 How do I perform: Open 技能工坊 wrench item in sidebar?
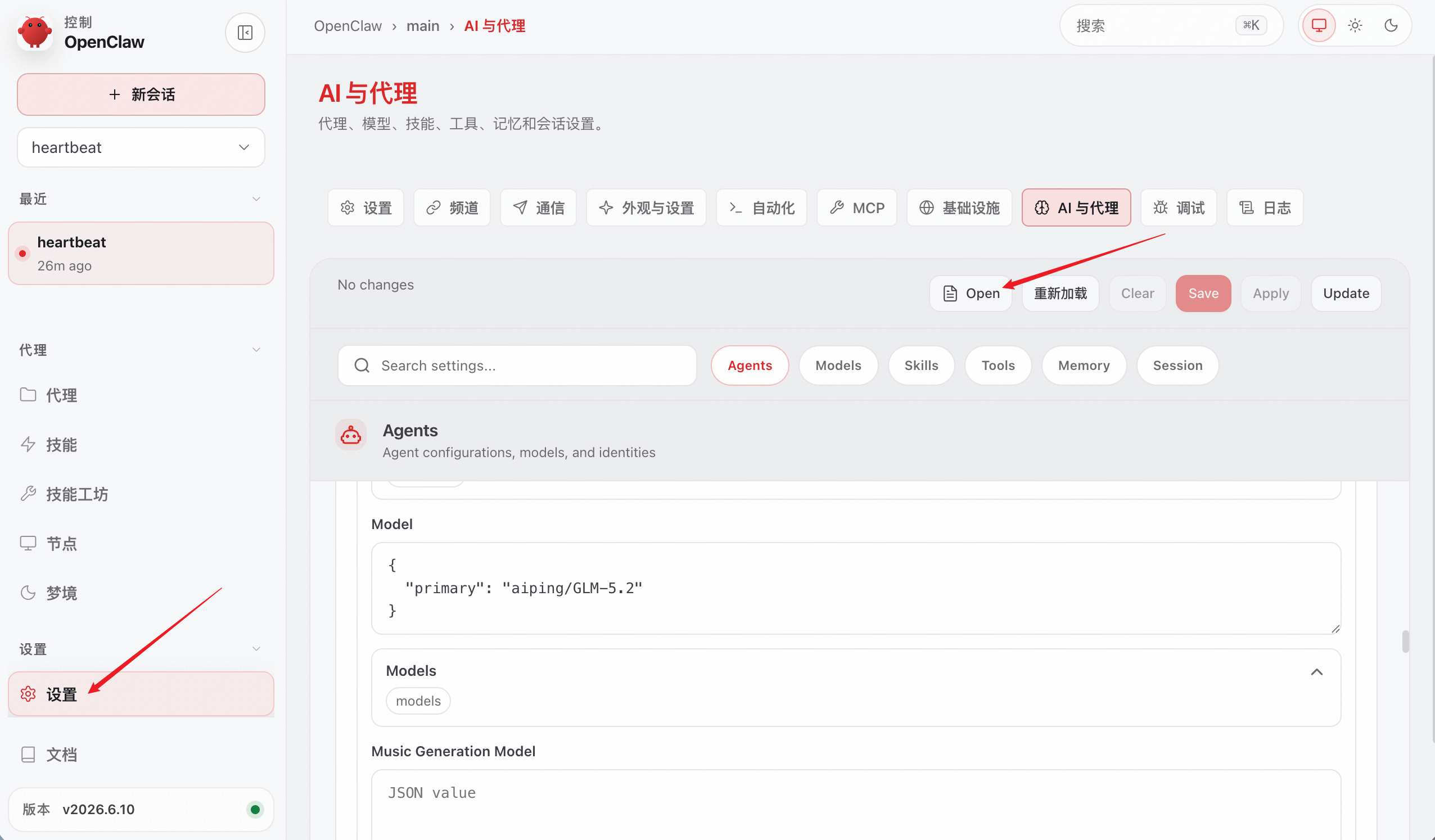click(x=141, y=494)
